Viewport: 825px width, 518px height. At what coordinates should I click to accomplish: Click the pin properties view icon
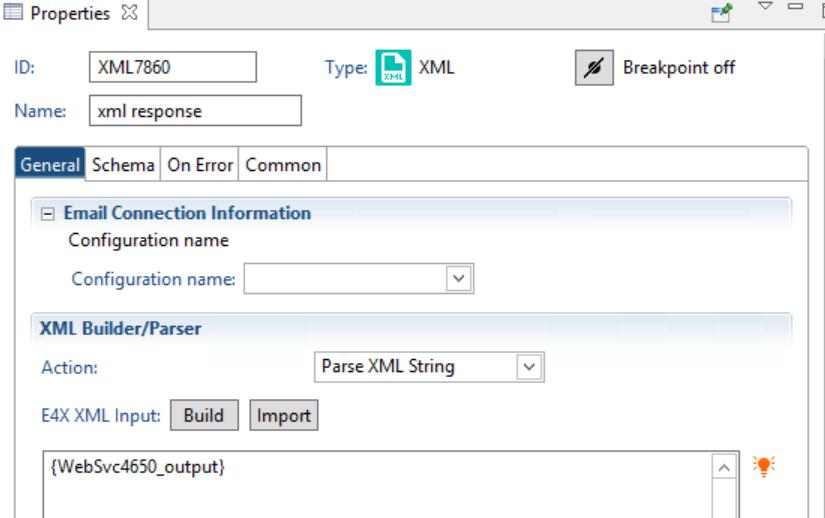(x=722, y=13)
